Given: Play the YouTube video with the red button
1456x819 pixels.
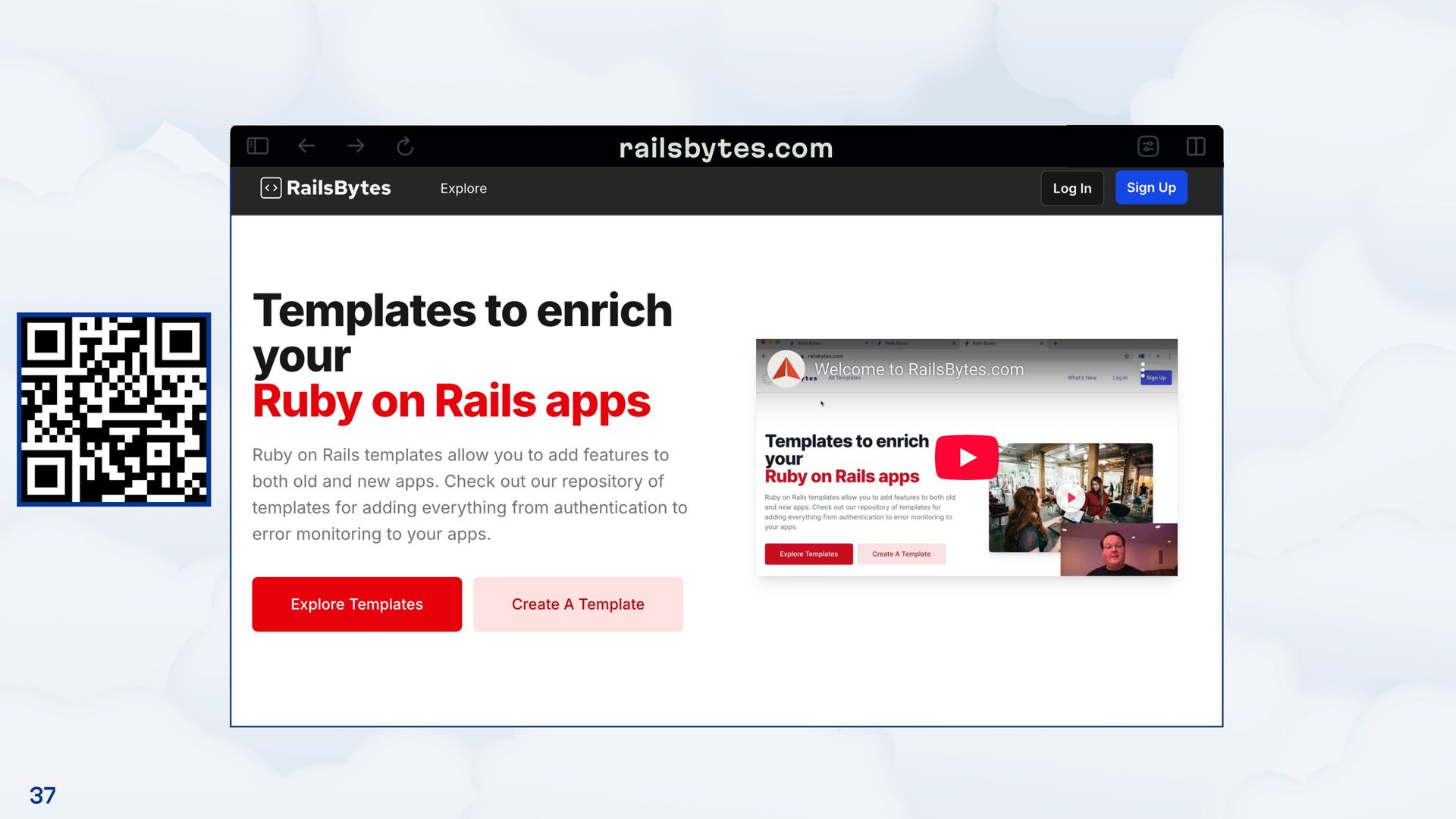Looking at the screenshot, I should [x=966, y=457].
